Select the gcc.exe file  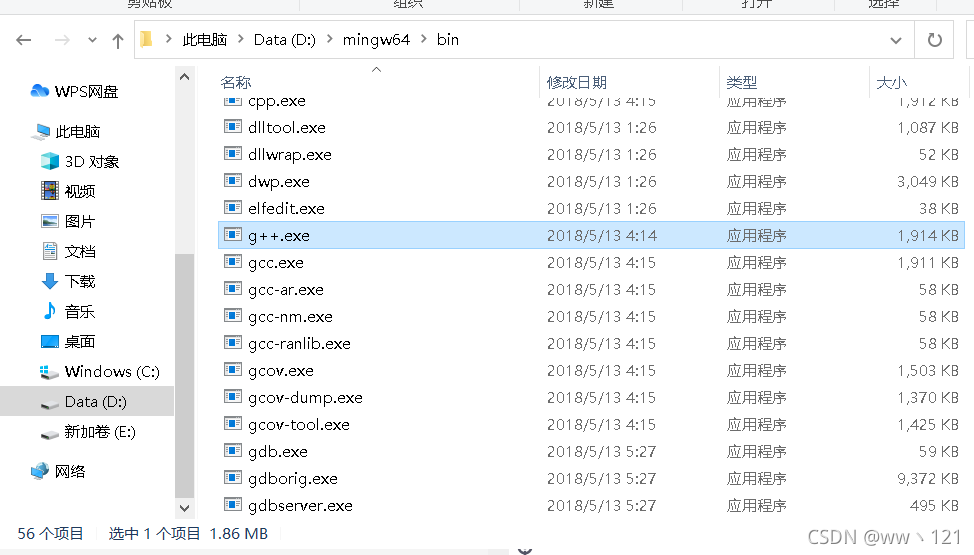(276, 263)
